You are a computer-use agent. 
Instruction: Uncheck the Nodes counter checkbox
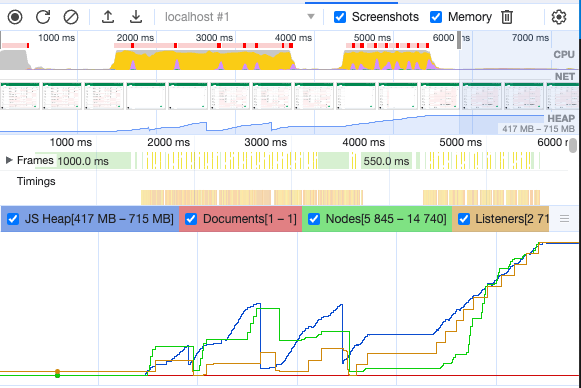[314, 219]
